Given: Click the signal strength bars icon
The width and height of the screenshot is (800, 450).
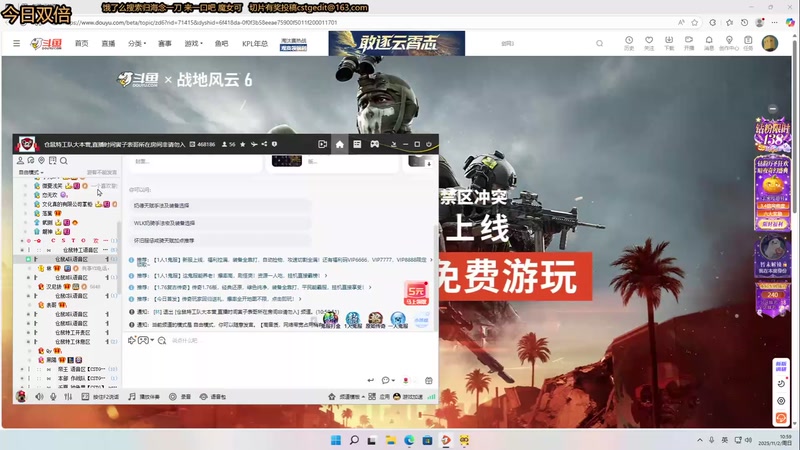Looking at the screenshot, I should click(x=432, y=396).
